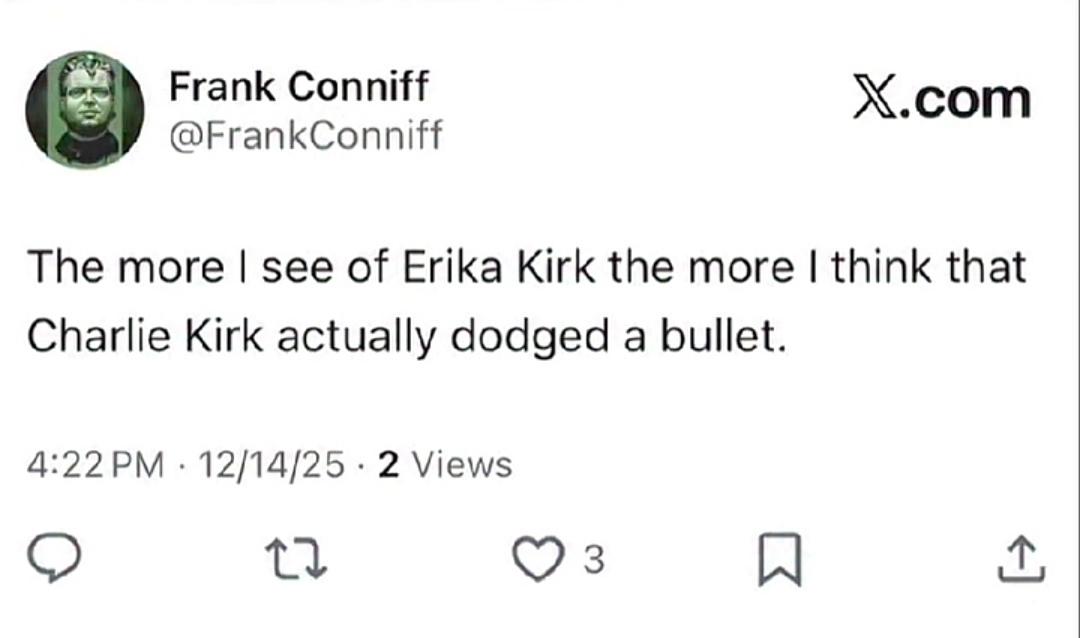Click the display name Frank Conniff
Image resolution: width=1080 pixels, height=638 pixels.
point(298,88)
